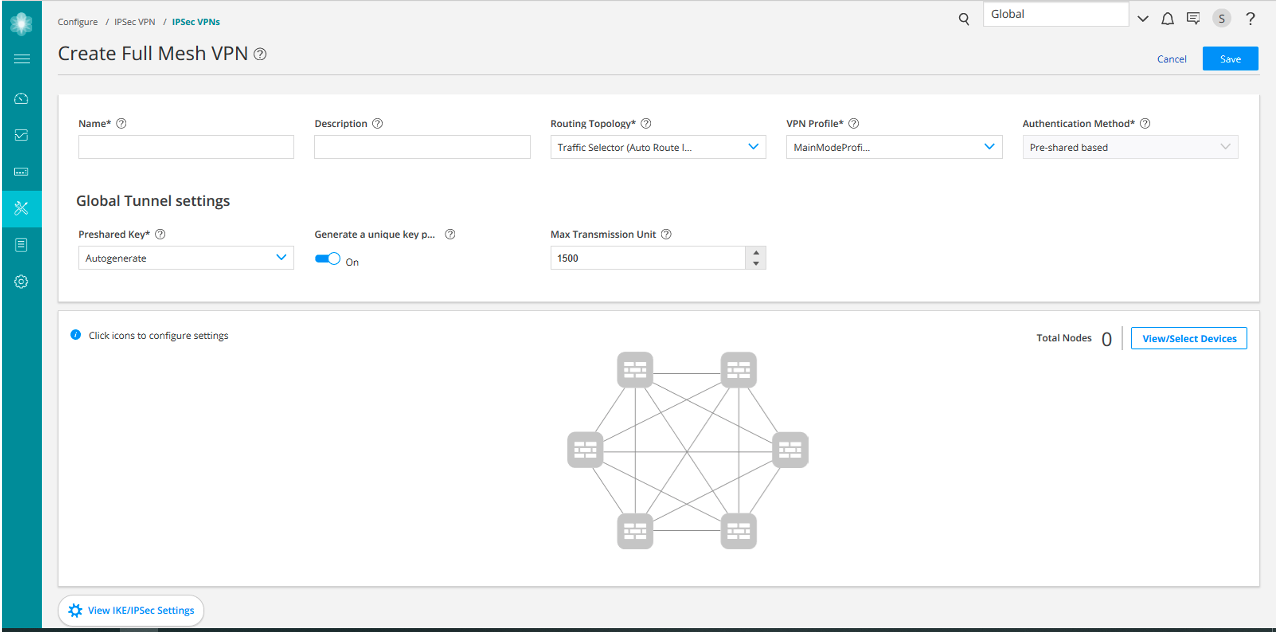The width and height of the screenshot is (1278, 632).
Task: Open the Reports sidebar icon
Action: [x=21, y=245]
